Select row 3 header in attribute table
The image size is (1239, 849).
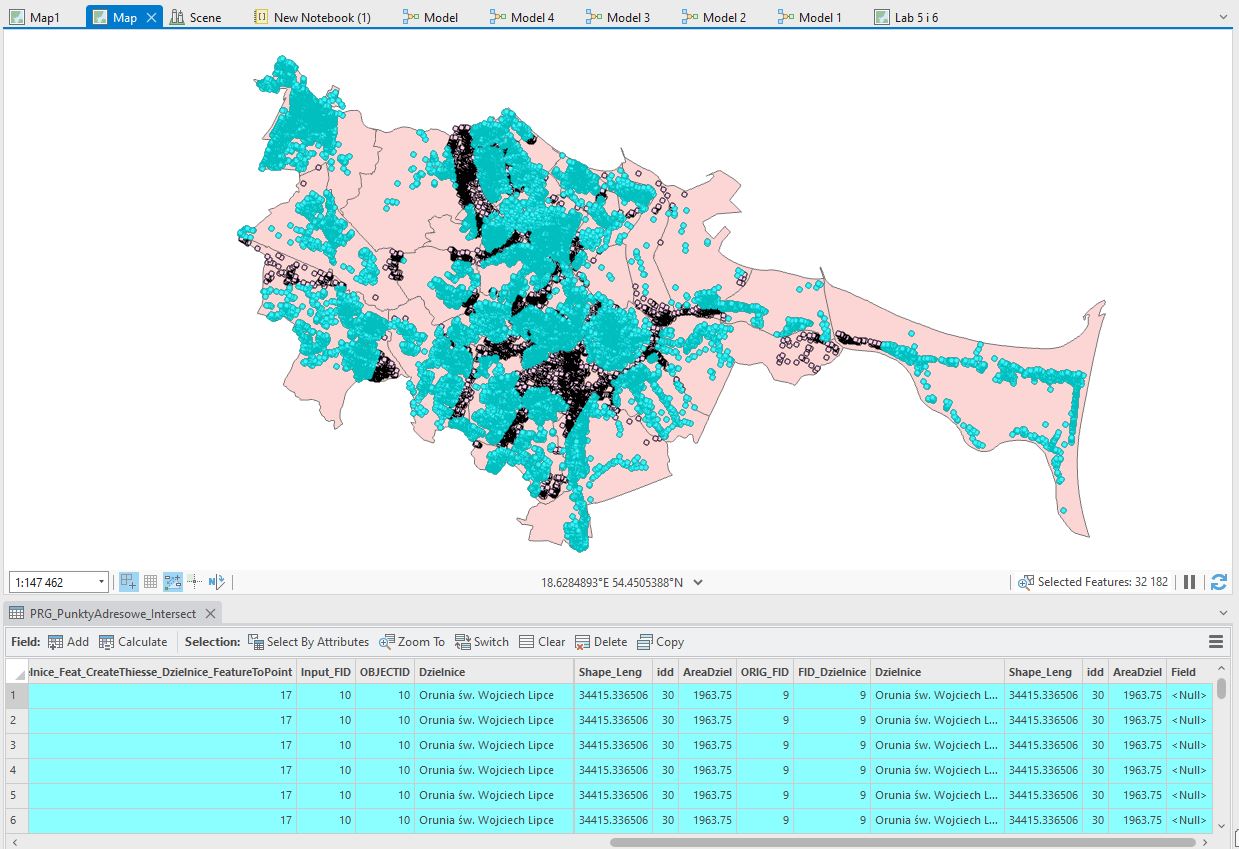point(15,745)
